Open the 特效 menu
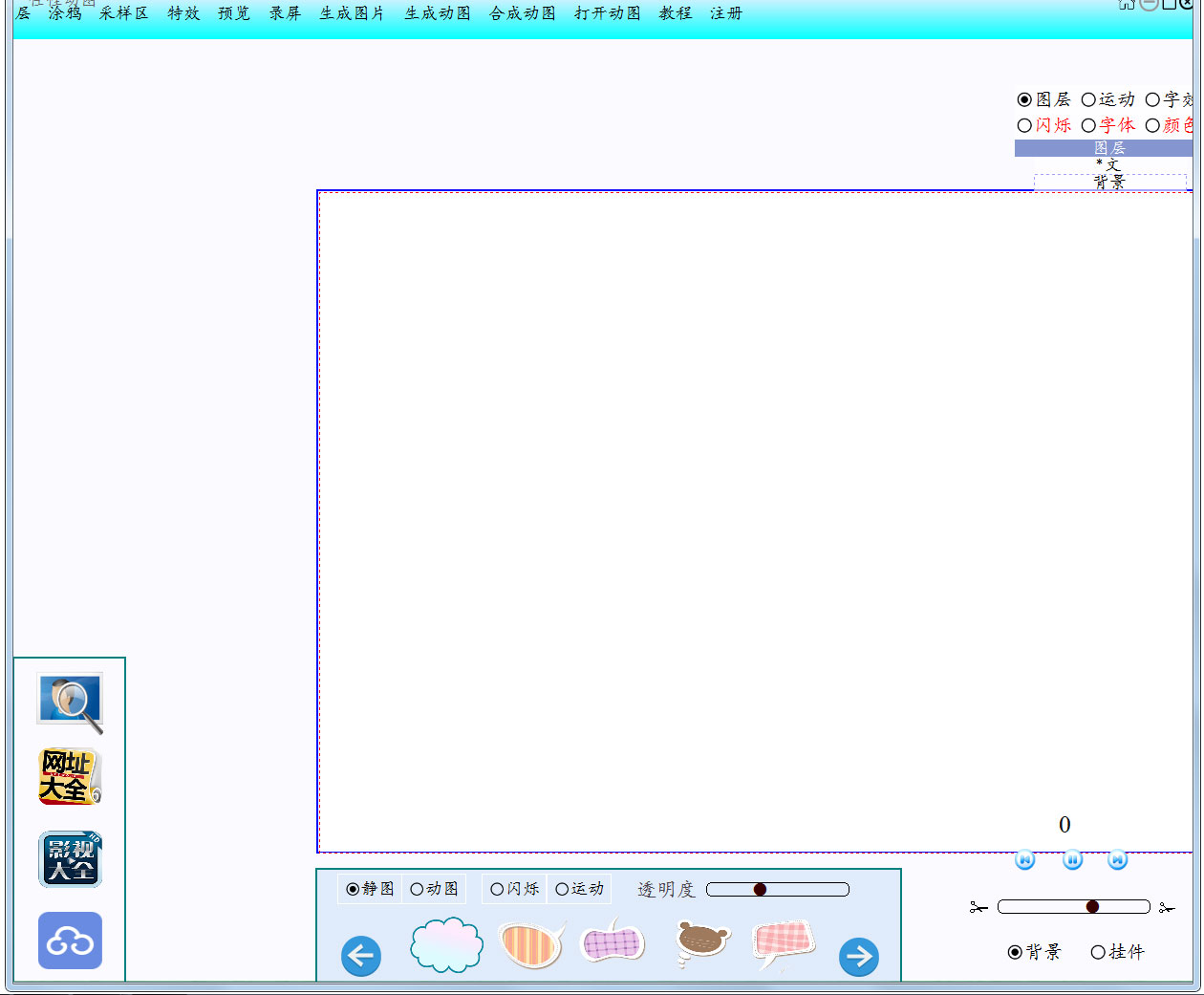The image size is (1204, 995). 182,13
